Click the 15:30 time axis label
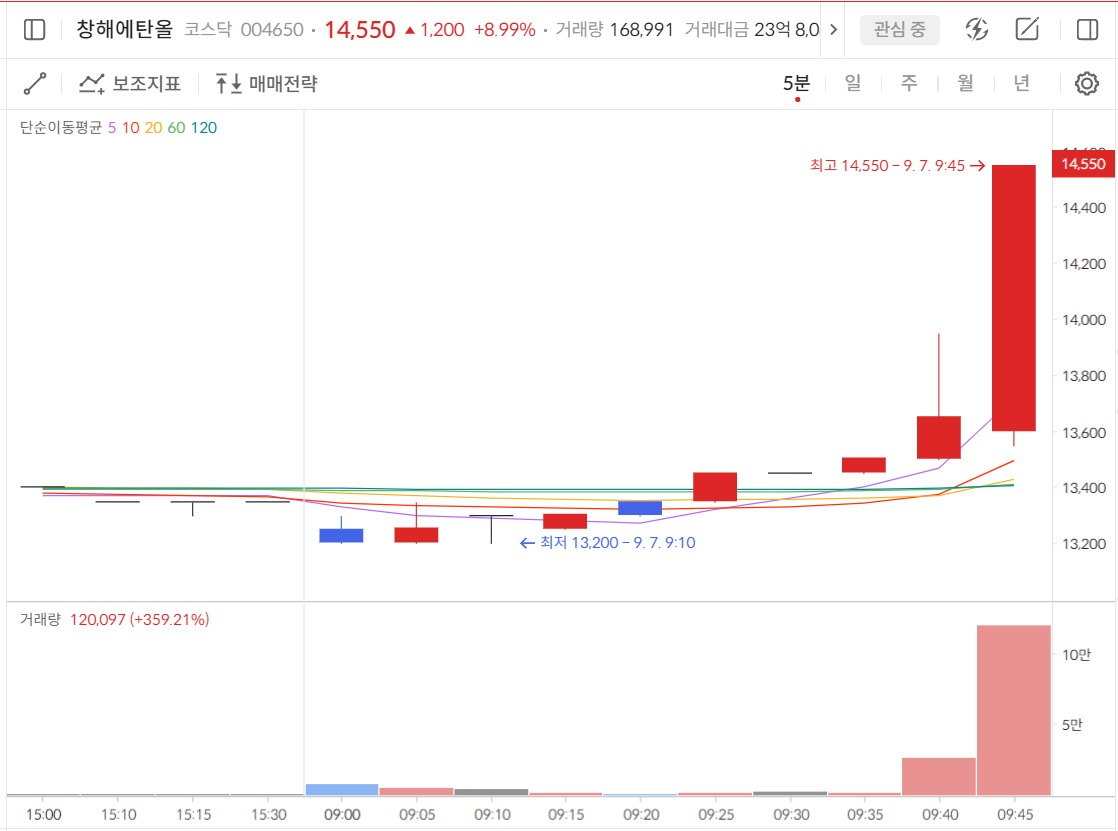Viewport: 1118px width, 831px height. (268, 815)
